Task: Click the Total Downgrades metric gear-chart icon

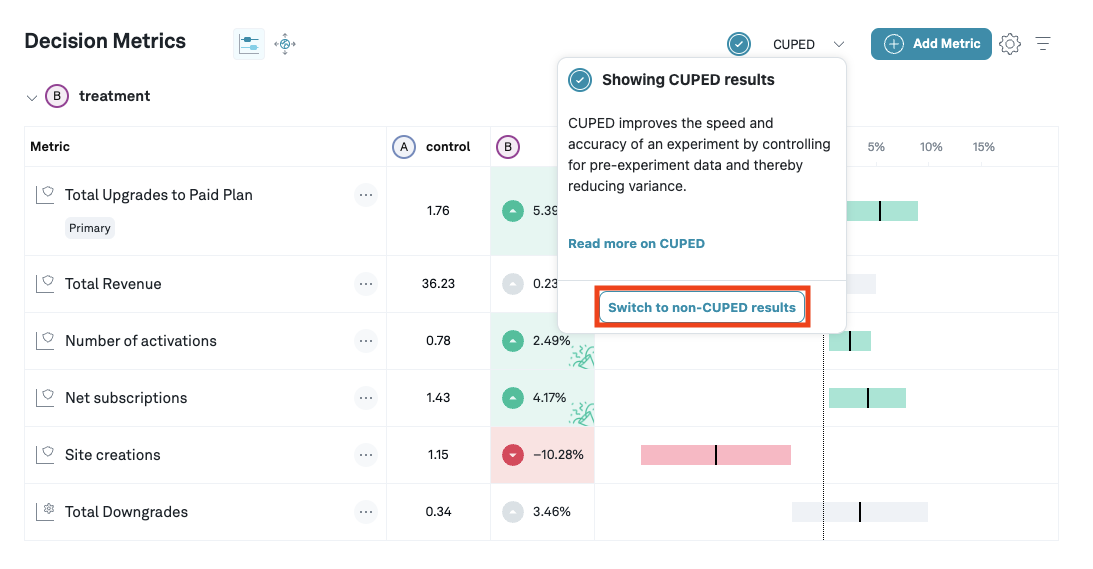Action: click(45, 512)
